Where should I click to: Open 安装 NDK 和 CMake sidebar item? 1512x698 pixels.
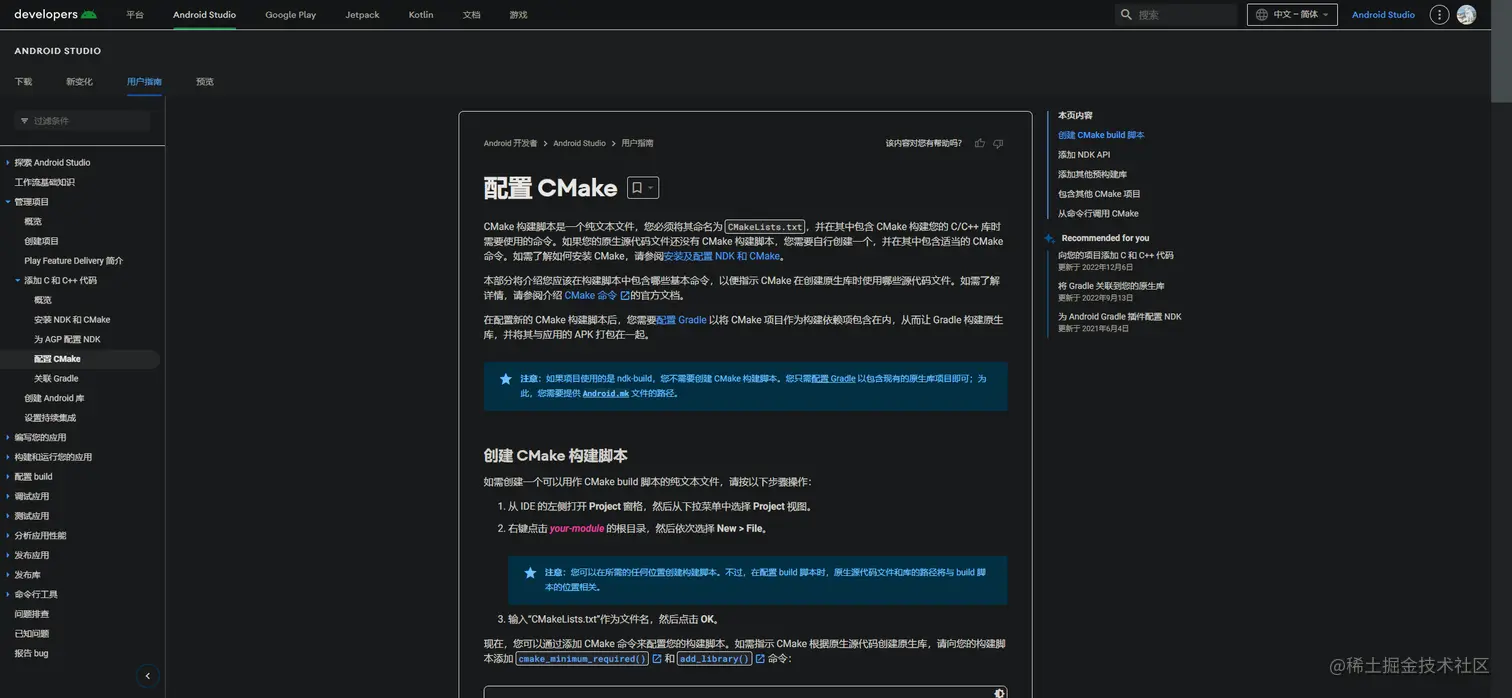point(72,320)
